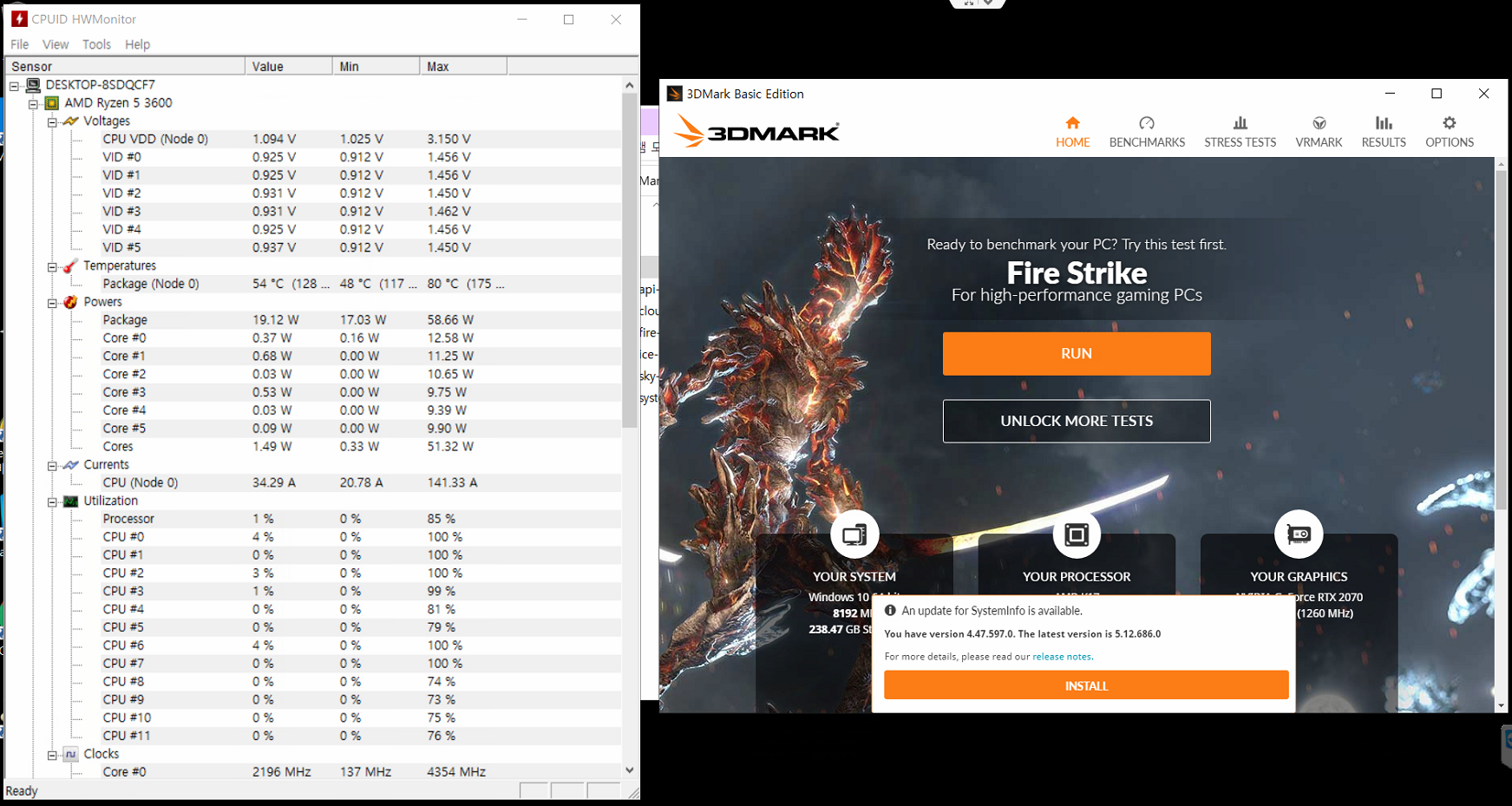Click the Max column header

(463, 66)
